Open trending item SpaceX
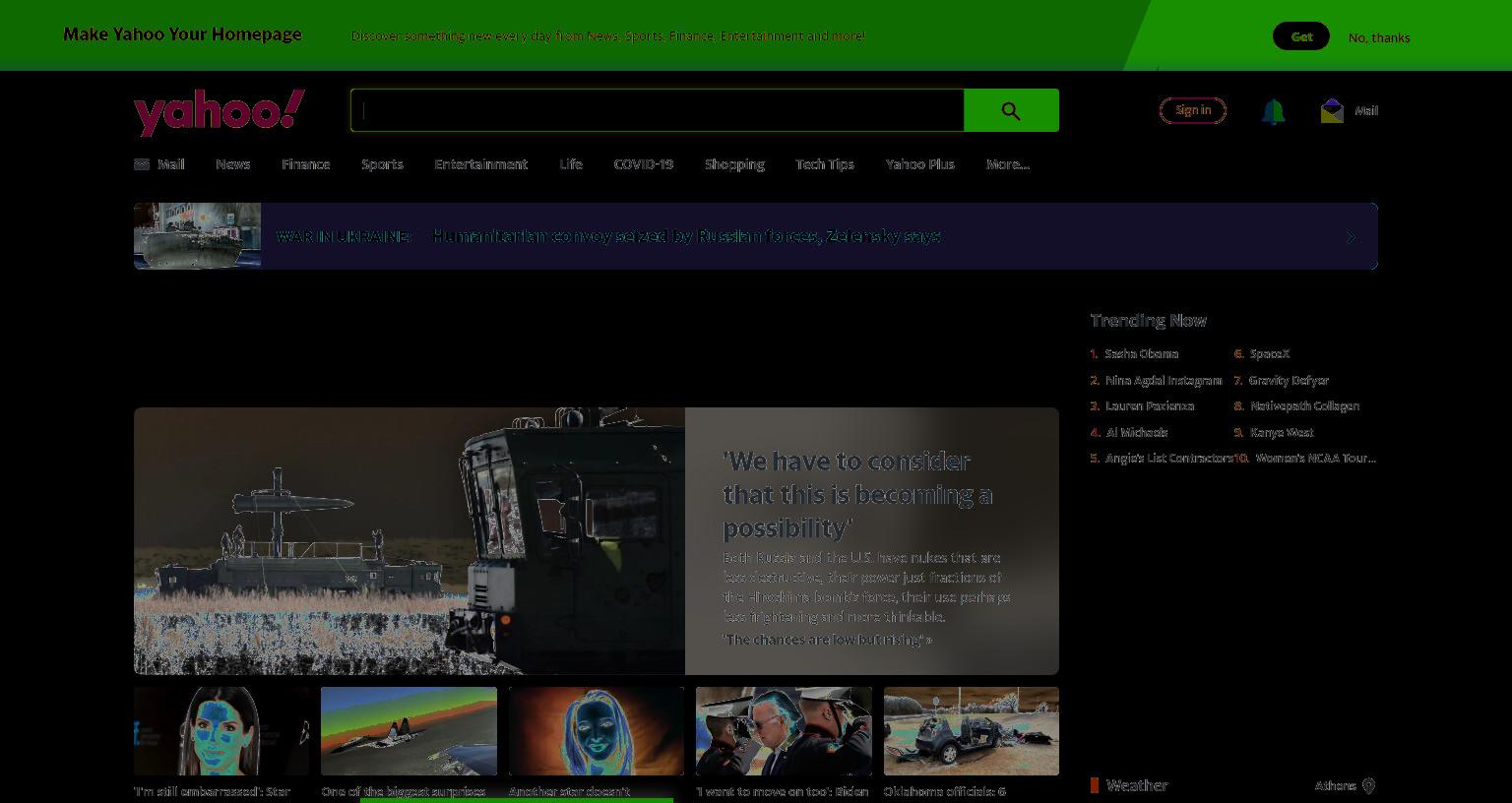 (x=1270, y=353)
